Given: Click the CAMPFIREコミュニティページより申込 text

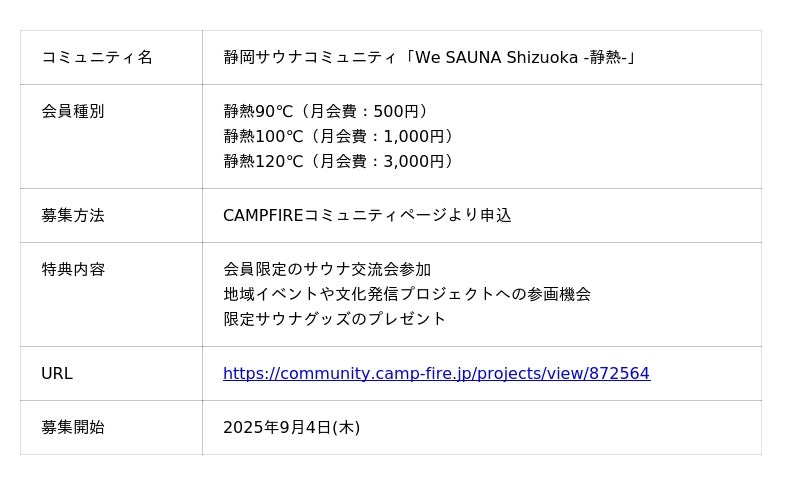Looking at the screenshot, I should (x=367, y=216).
